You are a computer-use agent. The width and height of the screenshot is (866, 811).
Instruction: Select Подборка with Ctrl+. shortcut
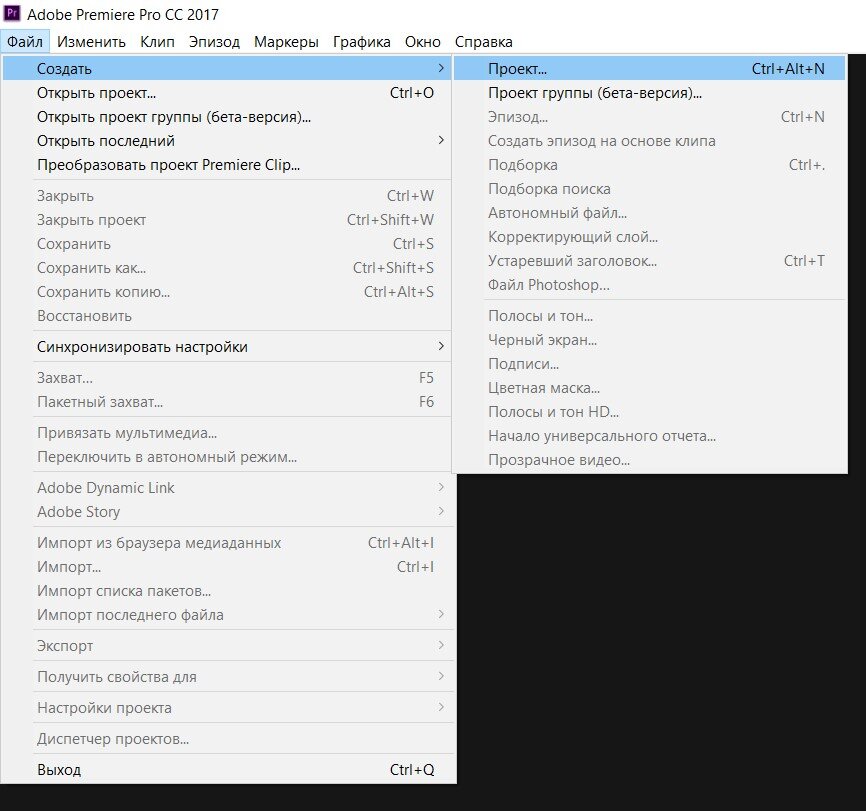click(x=650, y=165)
